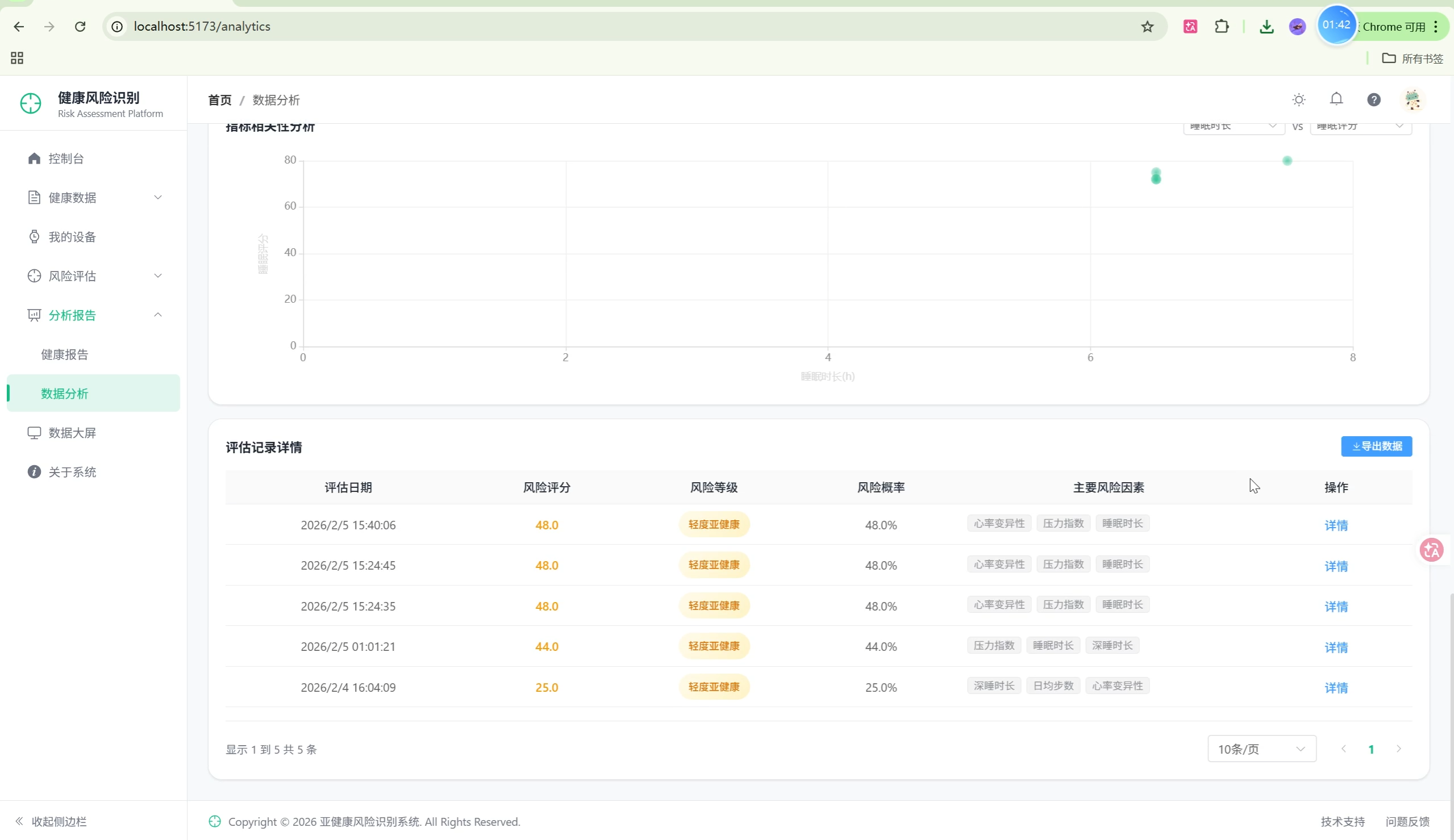Click the 导出数据 export button
The width and height of the screenshot is (1454, 840).
1376,446
